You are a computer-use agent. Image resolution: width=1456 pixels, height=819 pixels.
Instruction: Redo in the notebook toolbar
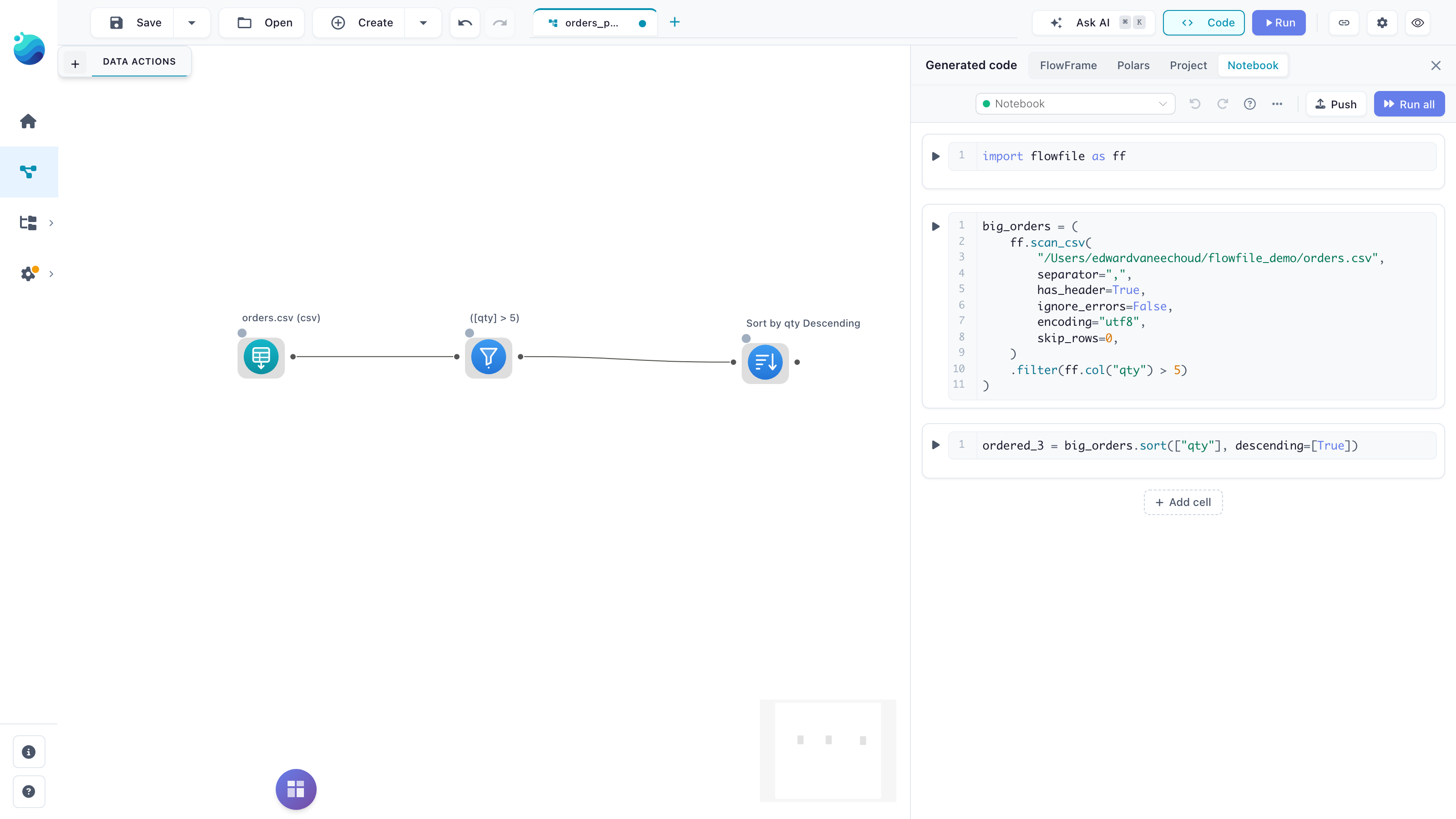[1223, 104]
